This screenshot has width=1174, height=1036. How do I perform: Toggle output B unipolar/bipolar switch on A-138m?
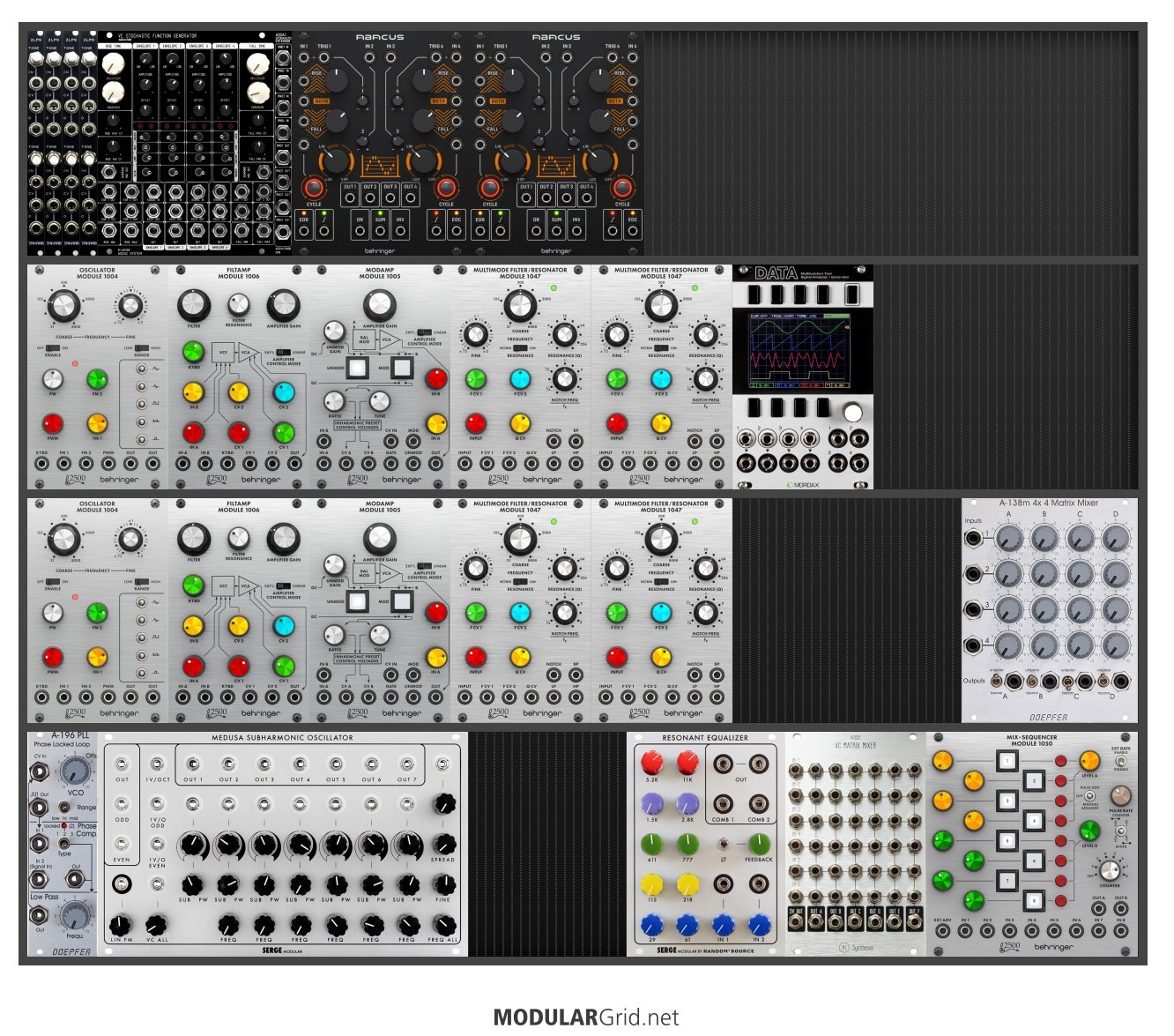[1031, 682]
